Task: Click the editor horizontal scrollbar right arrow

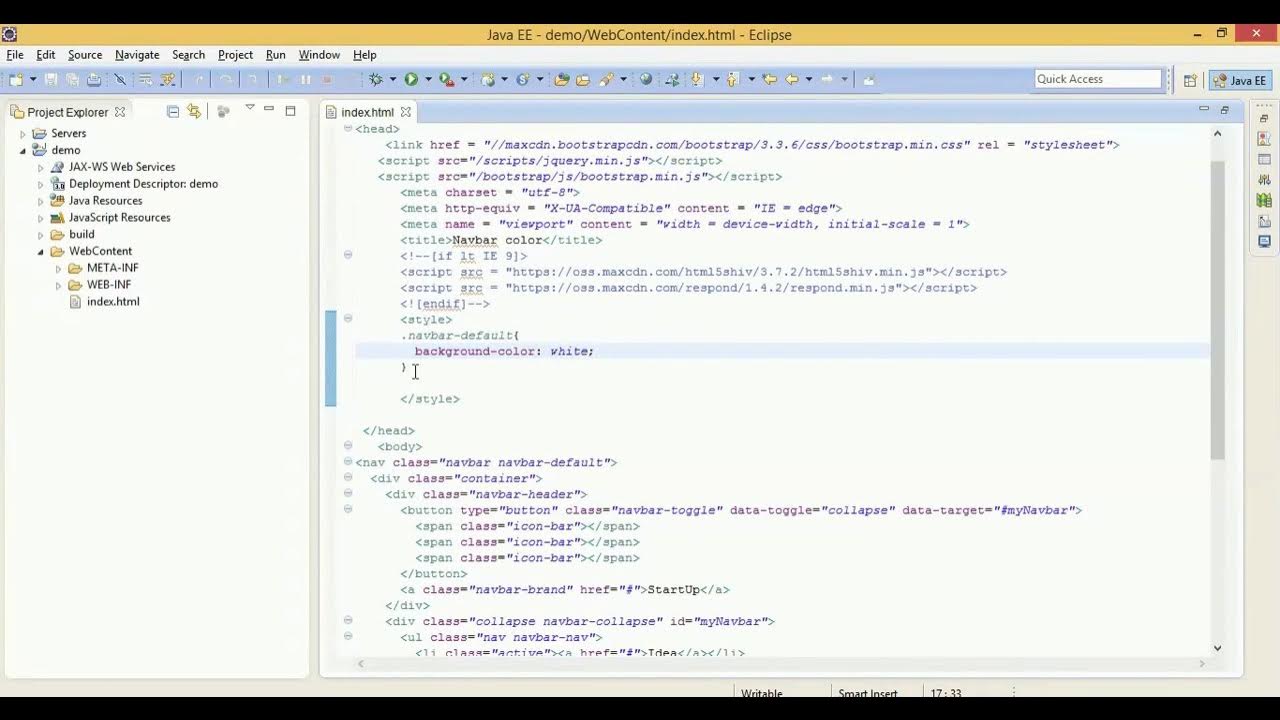Action: point(1203,663)
